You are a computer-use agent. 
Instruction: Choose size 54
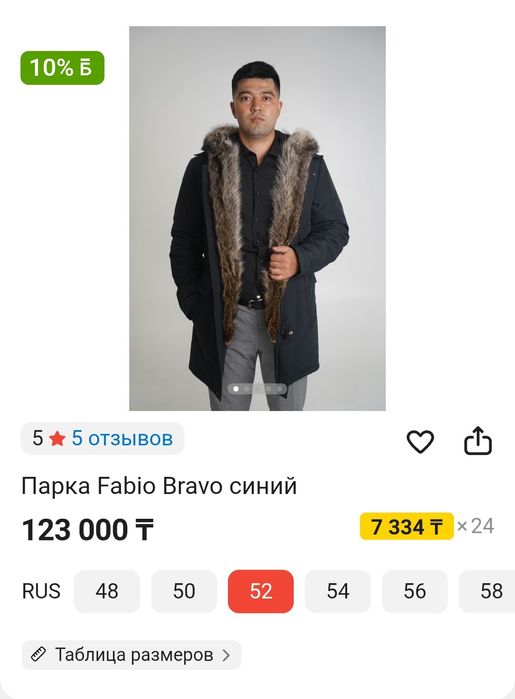(338, 591)
